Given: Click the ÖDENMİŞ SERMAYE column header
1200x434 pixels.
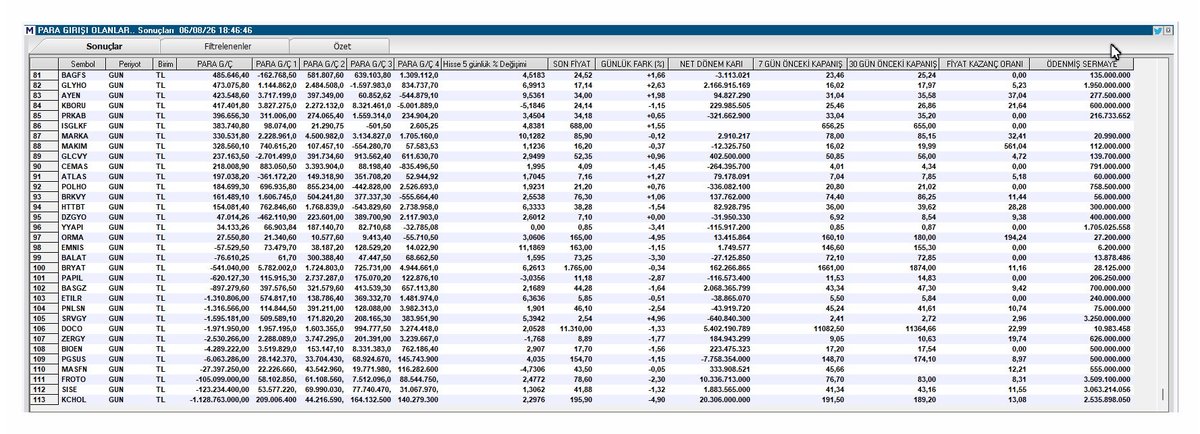Looking at the screenshot, I should coord(1083,63).
